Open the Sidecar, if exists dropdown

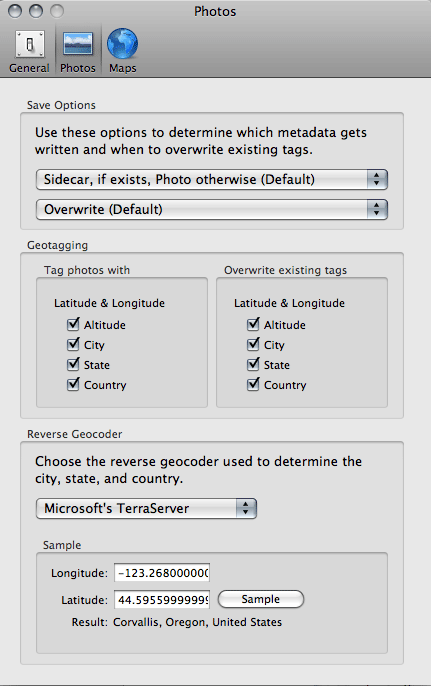click(212, 179)
